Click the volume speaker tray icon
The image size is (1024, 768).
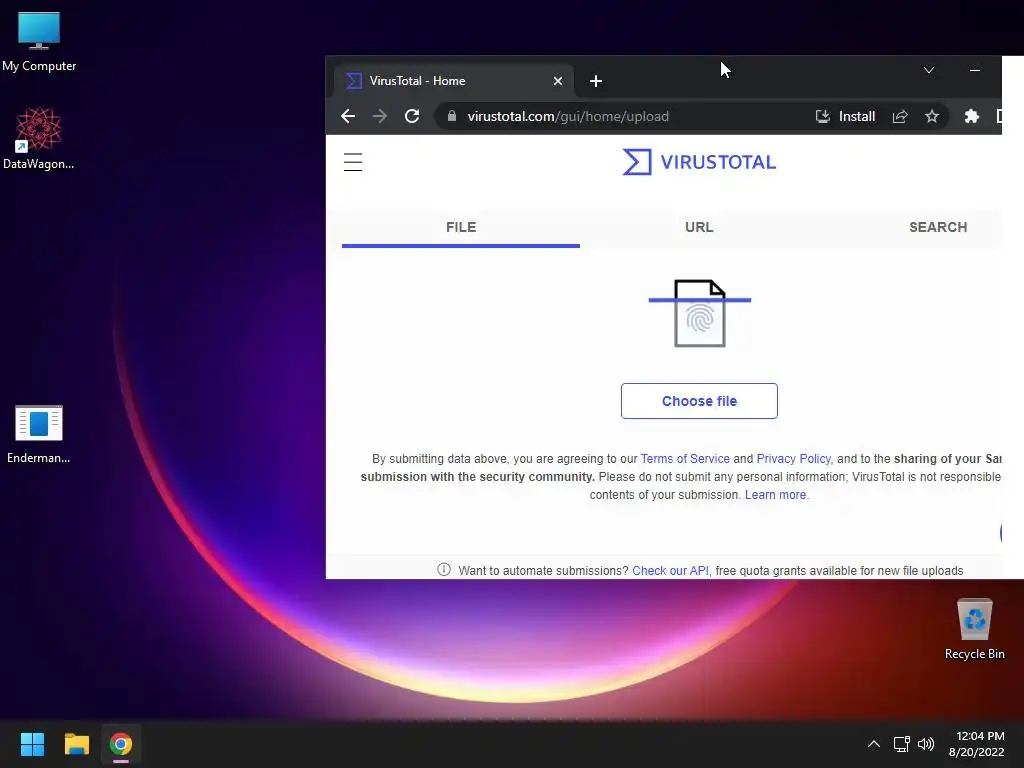pyautogui.click(x=926, y=744)
